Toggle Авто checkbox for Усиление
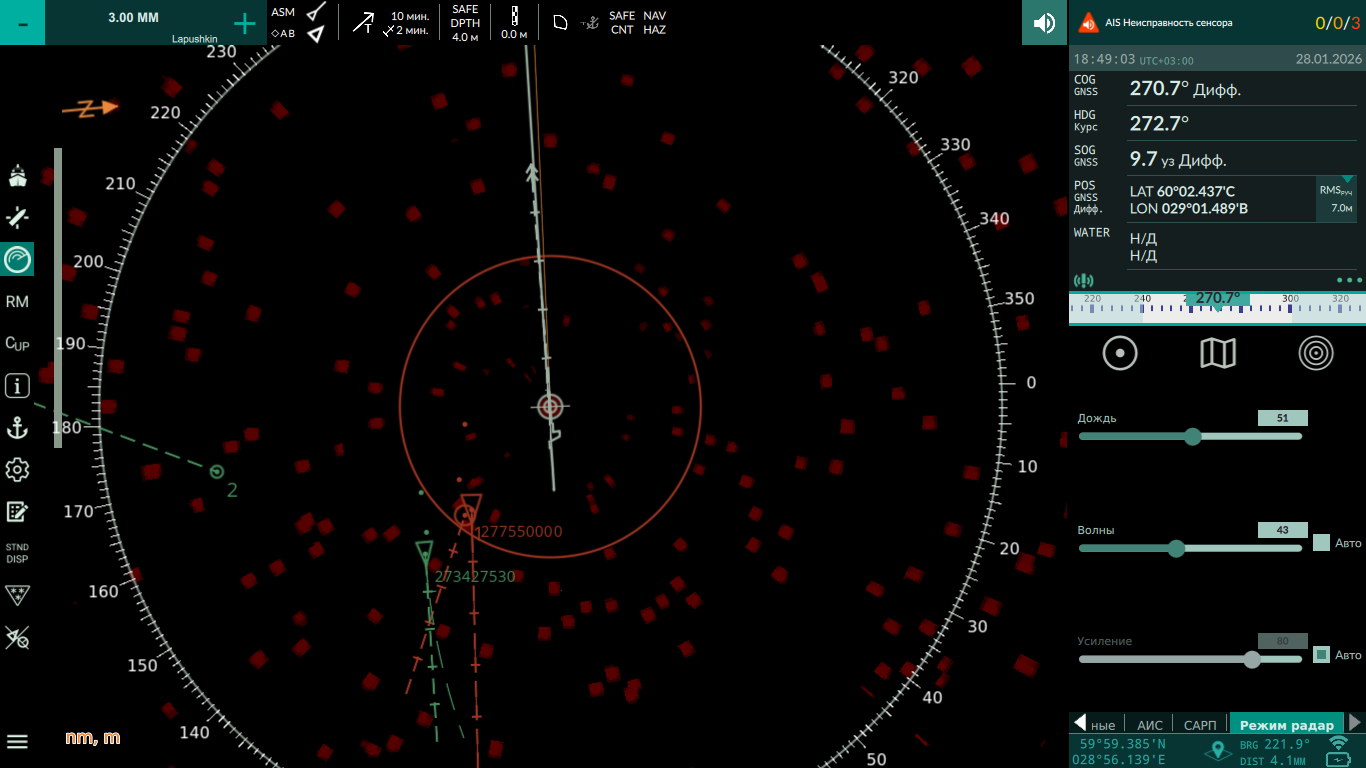 pyautogui.click(x=1321, y=655)
